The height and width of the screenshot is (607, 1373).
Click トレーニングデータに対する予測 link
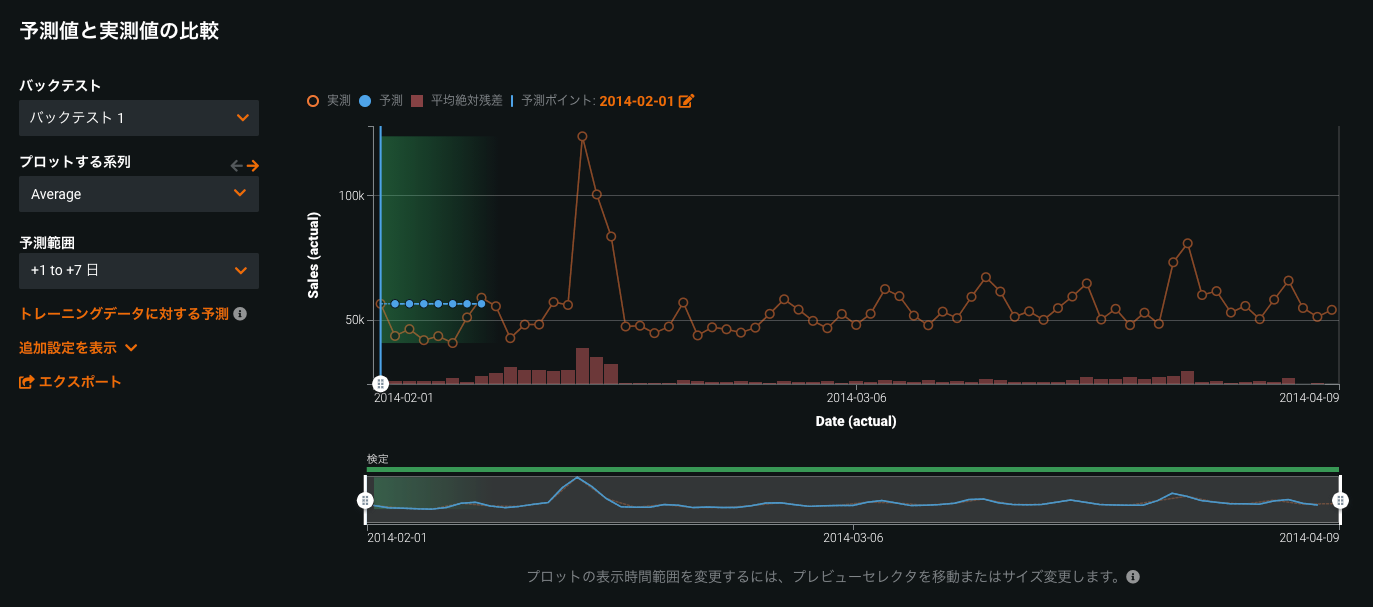coord(124,314)
